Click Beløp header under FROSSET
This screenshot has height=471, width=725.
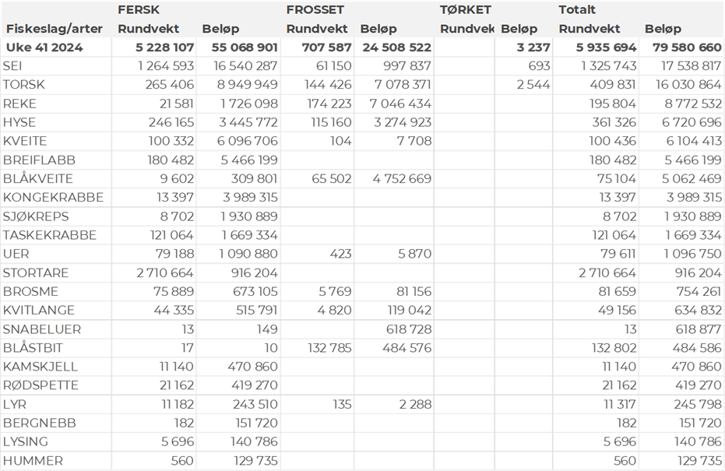click(380, 29)
